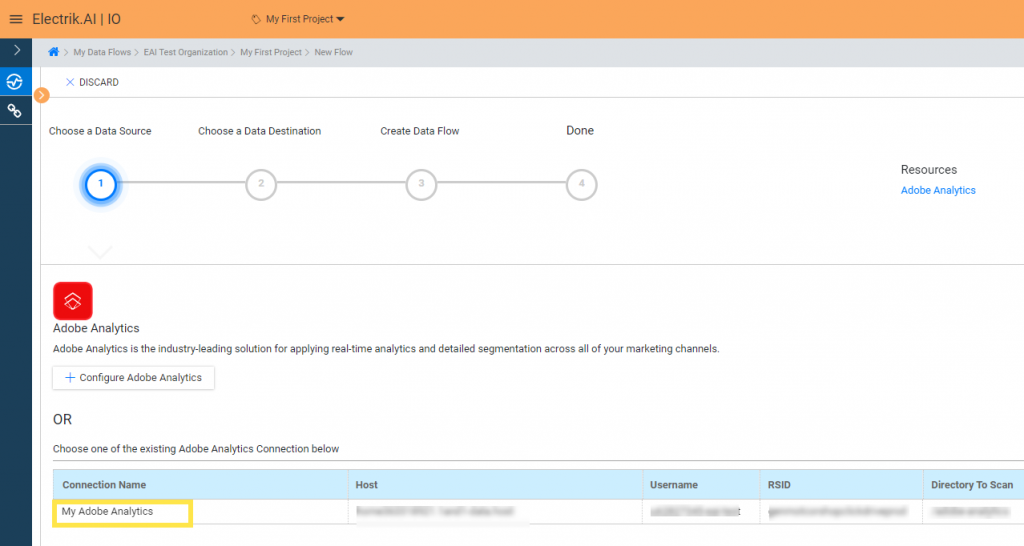The height and width of the screenshot is (546, 1024).
Task: Open My Data Flows breadcrumb
Action: [102, 52]
